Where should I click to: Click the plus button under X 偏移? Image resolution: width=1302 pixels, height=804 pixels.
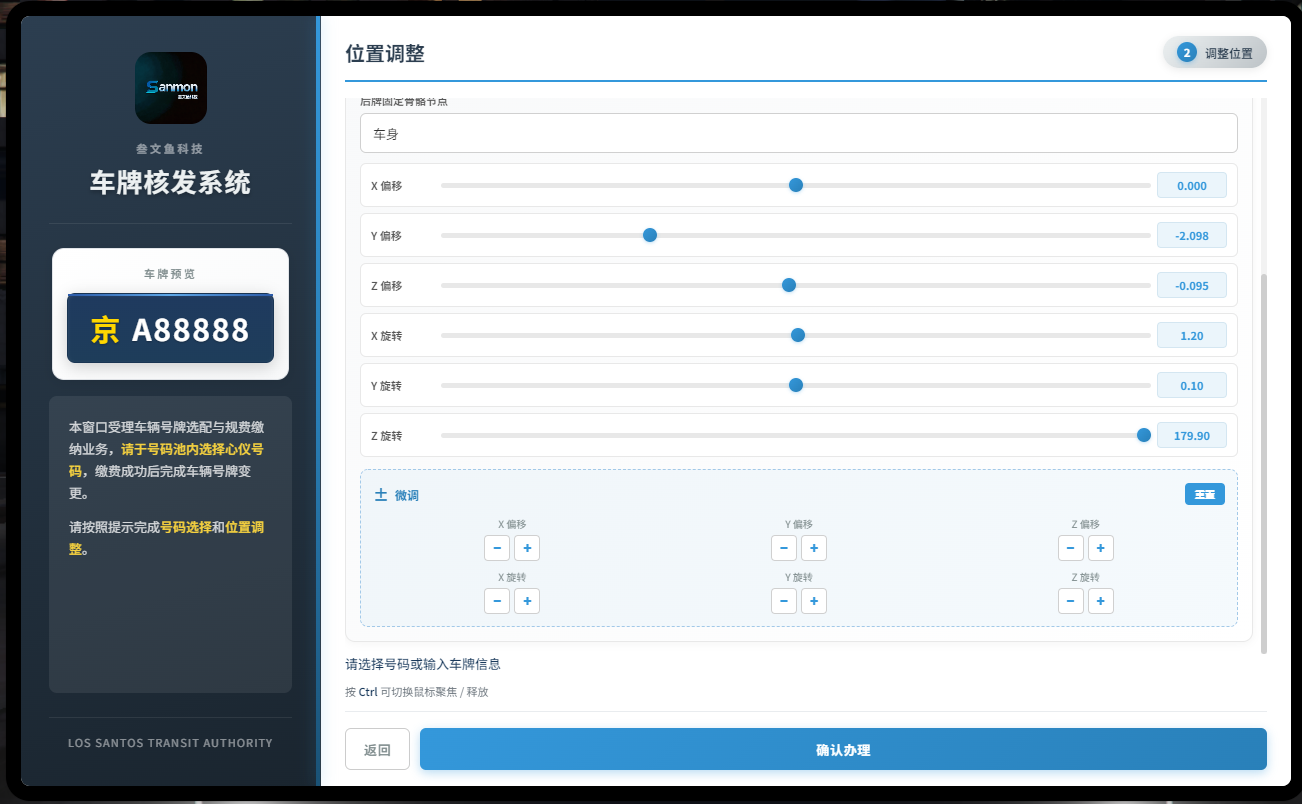[x=527, y=548]
